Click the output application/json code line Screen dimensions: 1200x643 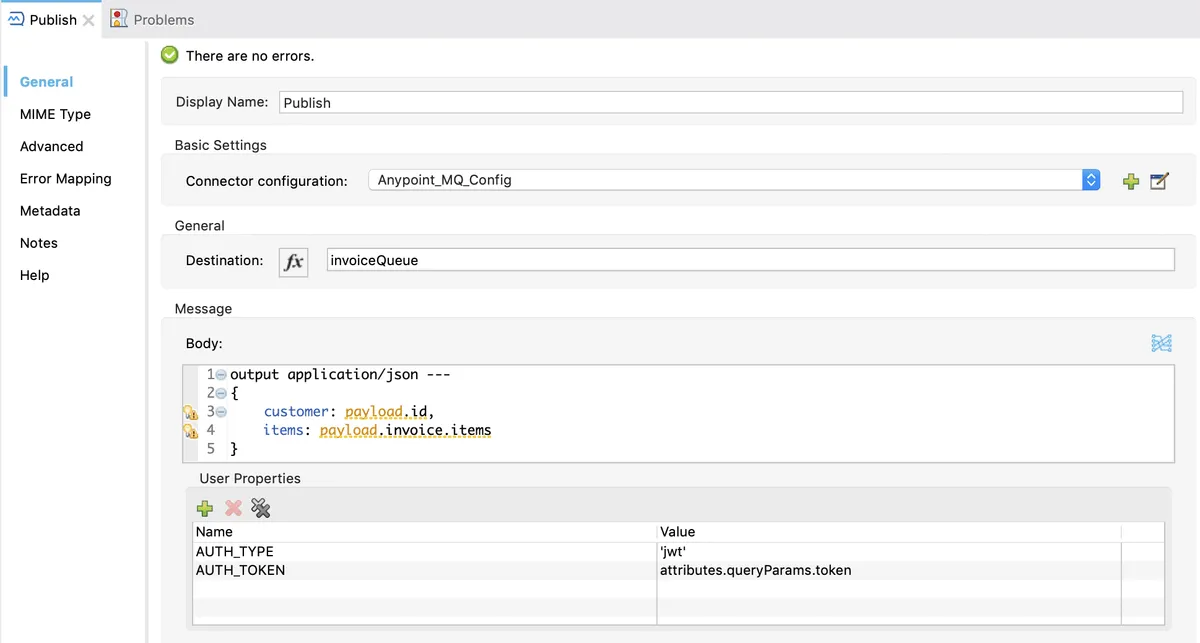[x=340, y=374]
